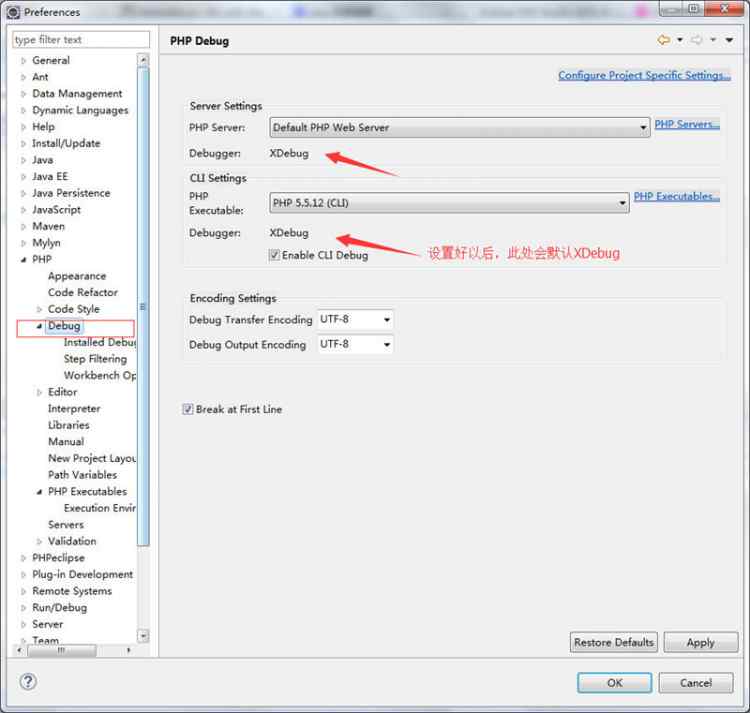Toggle the Break at First Line checkbox
750x713 pixels.
(188, 409)
